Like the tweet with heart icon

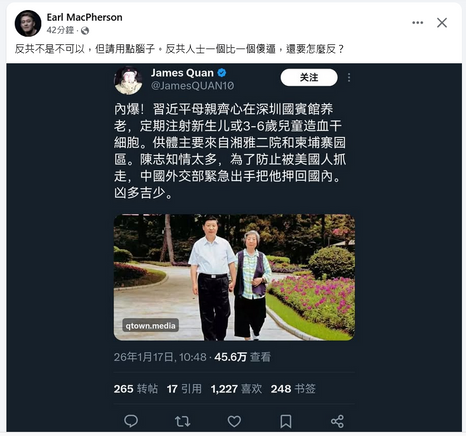(234, 421)
